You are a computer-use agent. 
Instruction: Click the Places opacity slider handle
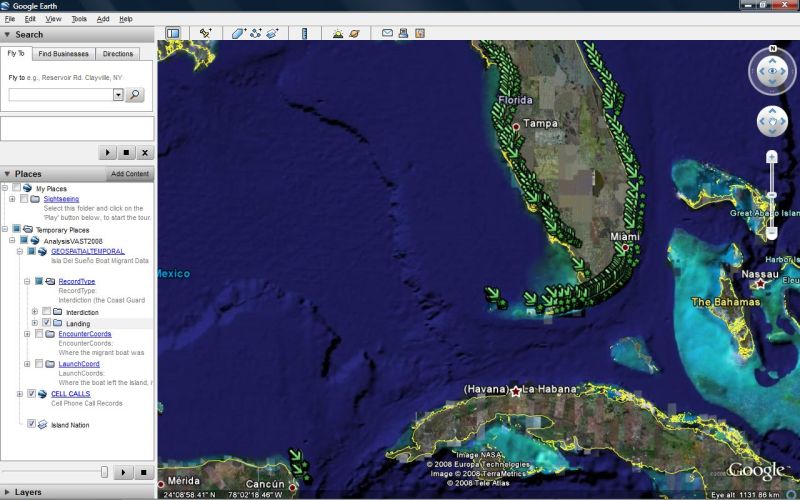pyautogui.click(x=104, y=472)
